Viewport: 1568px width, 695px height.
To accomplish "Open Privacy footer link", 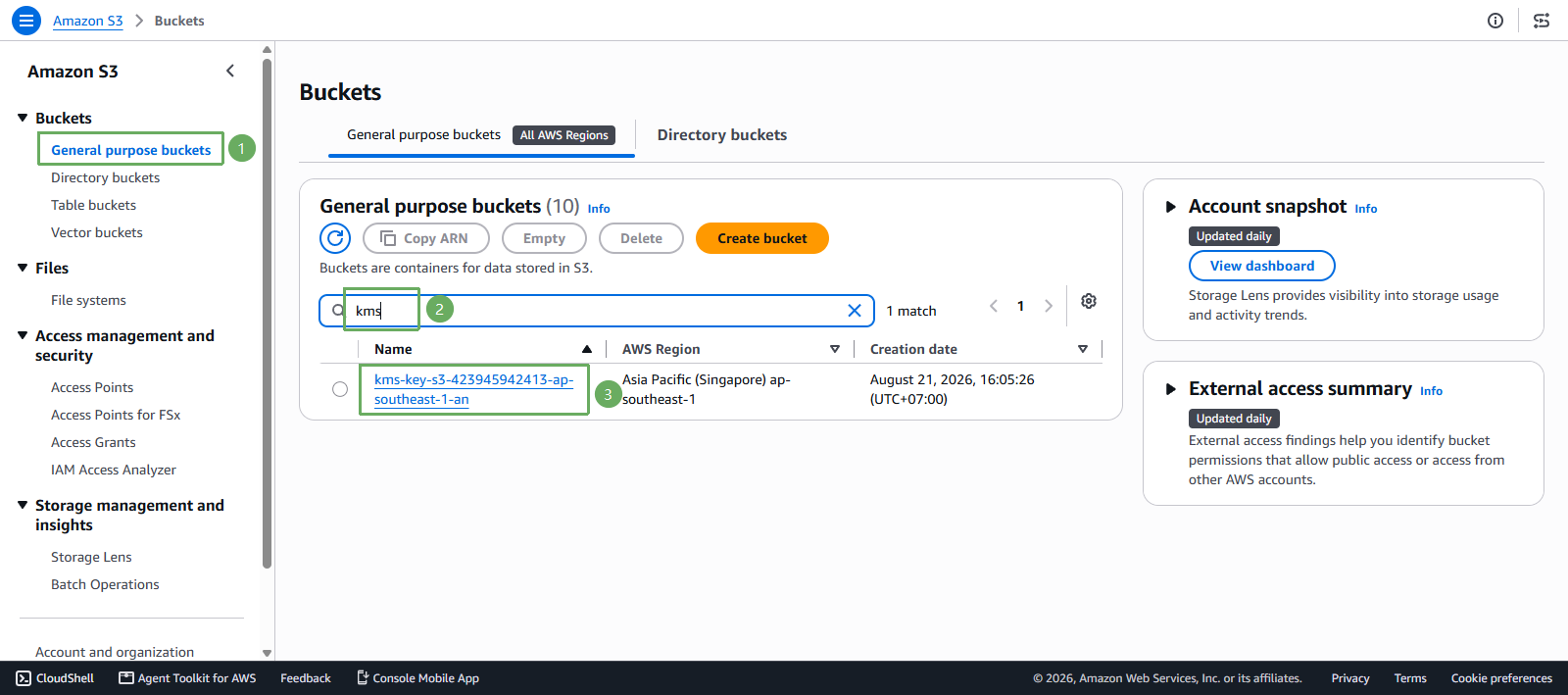I will (x=1350, y=678).
